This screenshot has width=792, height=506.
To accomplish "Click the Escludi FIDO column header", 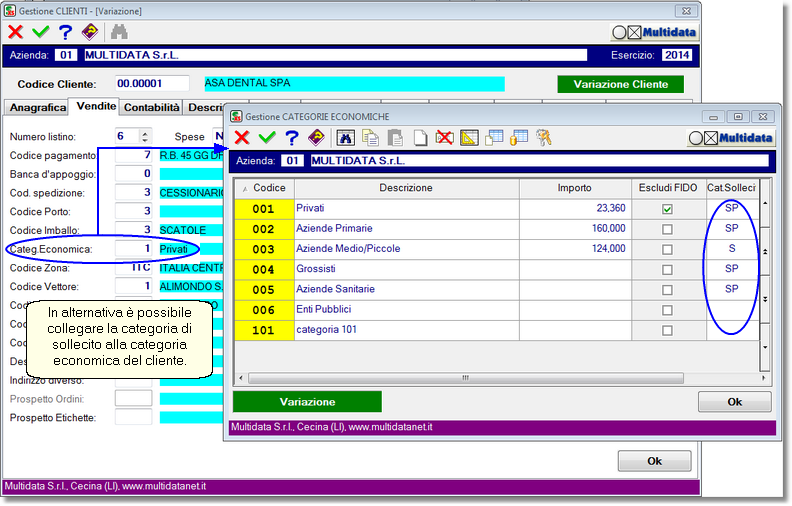I will [x=668, y=188].
